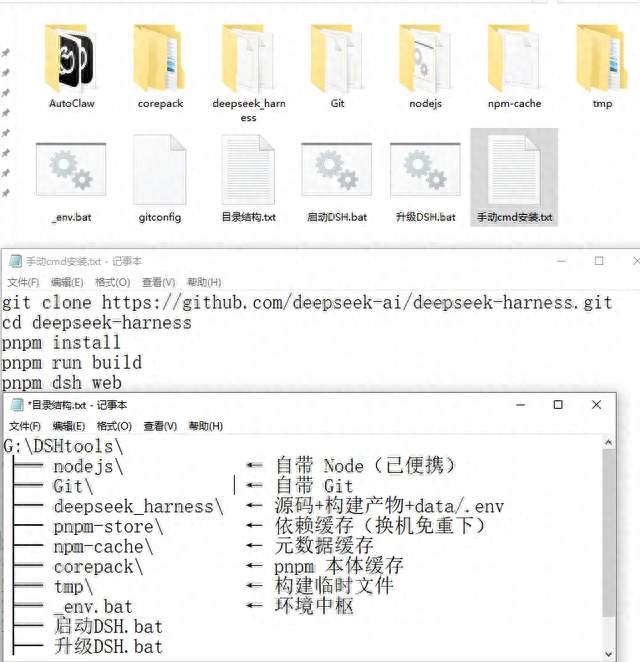Click the git clone command line
Image resolution: width=640 pixels, height=662 pixels.
[307, 303]
